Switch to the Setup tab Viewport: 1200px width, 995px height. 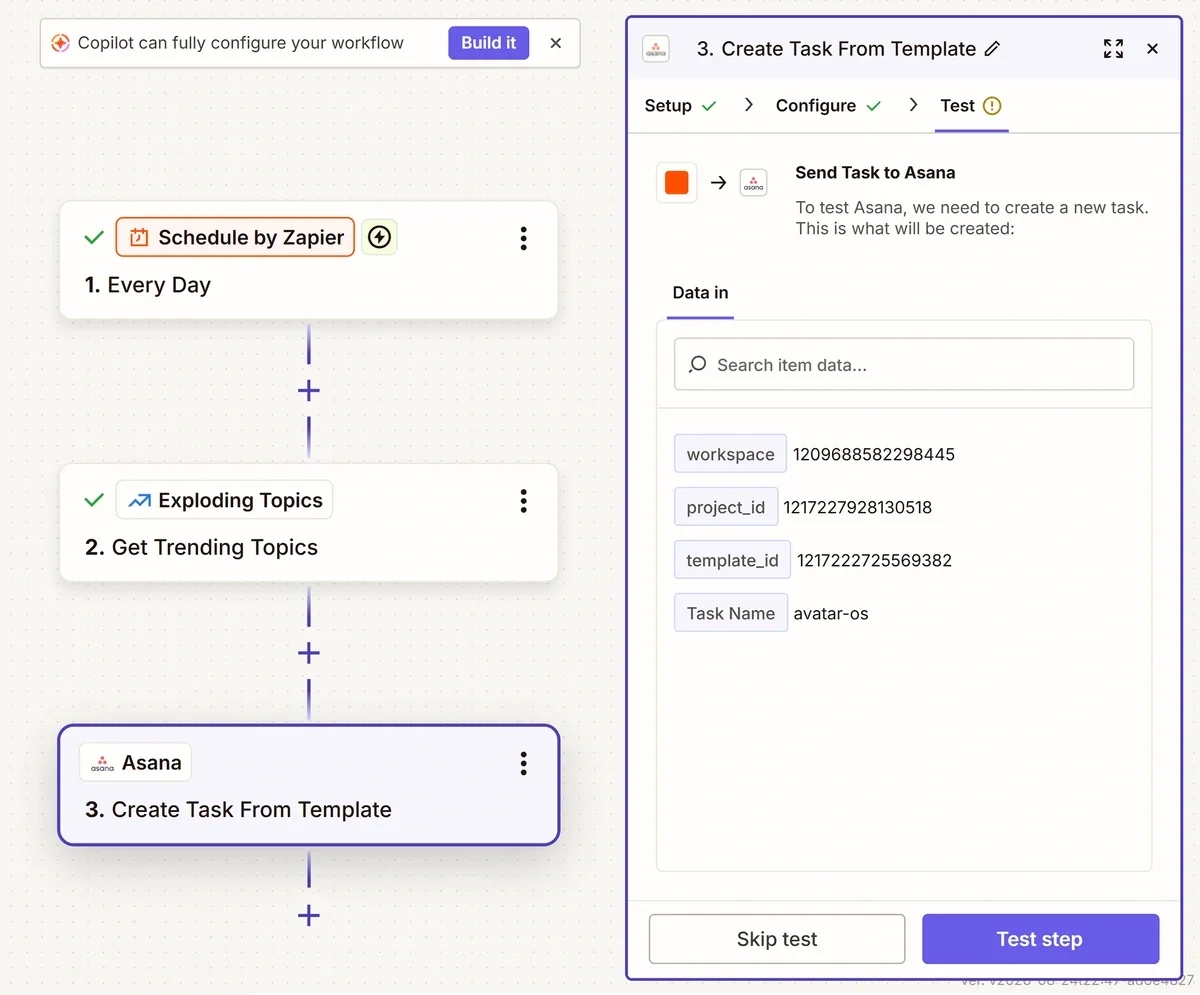(681, 106)
